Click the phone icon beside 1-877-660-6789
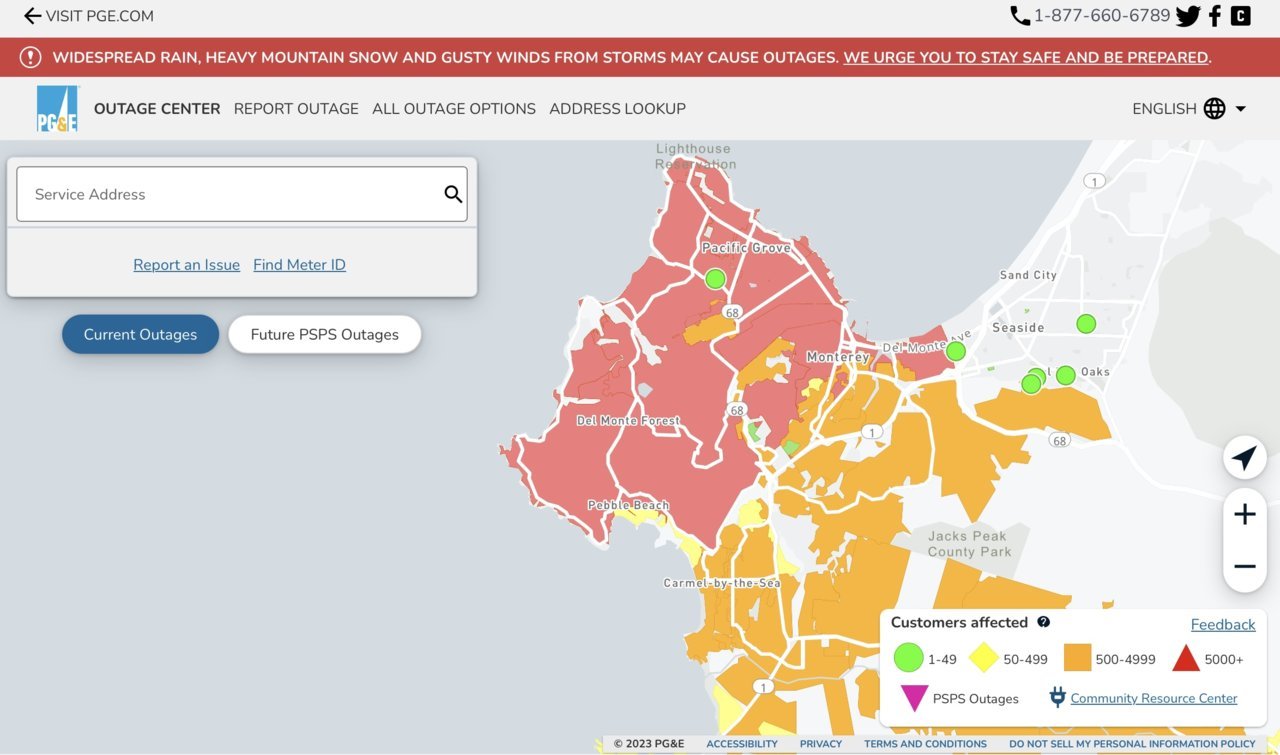The width and height of the screenshot is (1280, 755). (x=1020, y=16)
